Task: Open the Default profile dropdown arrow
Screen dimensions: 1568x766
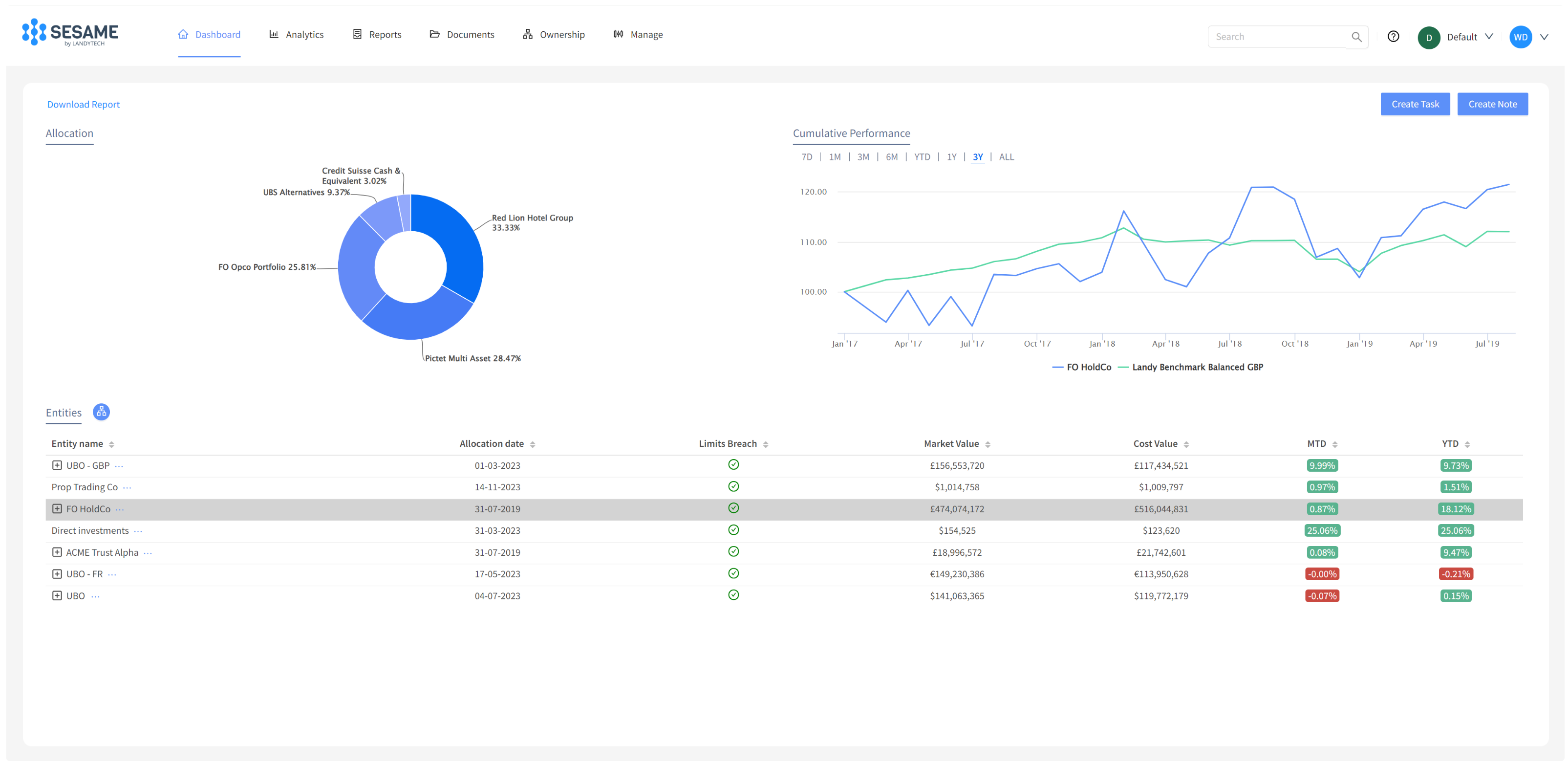Action: pos(1489,37)
